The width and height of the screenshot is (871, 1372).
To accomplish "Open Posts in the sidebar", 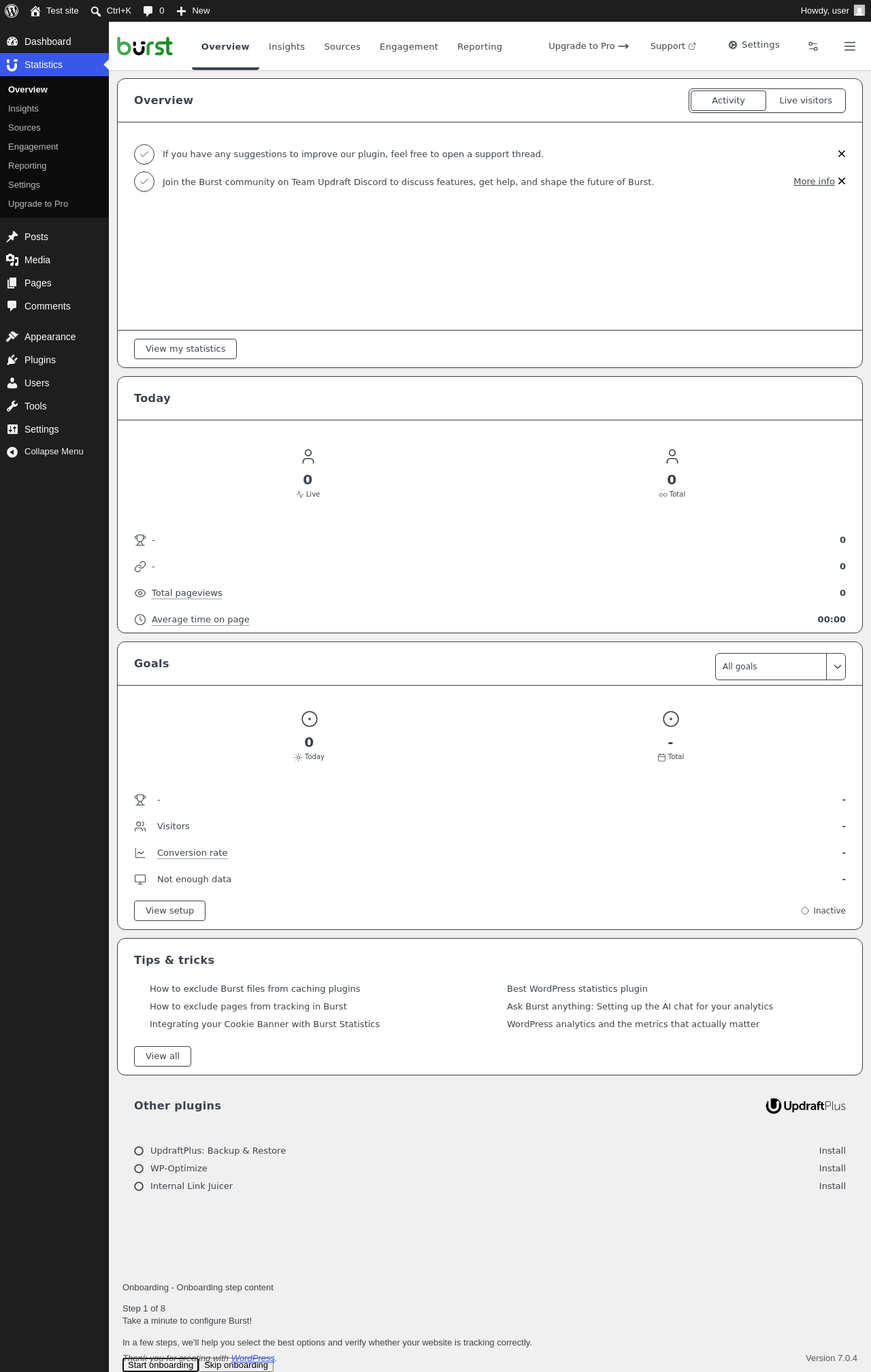I will [54, 237].
